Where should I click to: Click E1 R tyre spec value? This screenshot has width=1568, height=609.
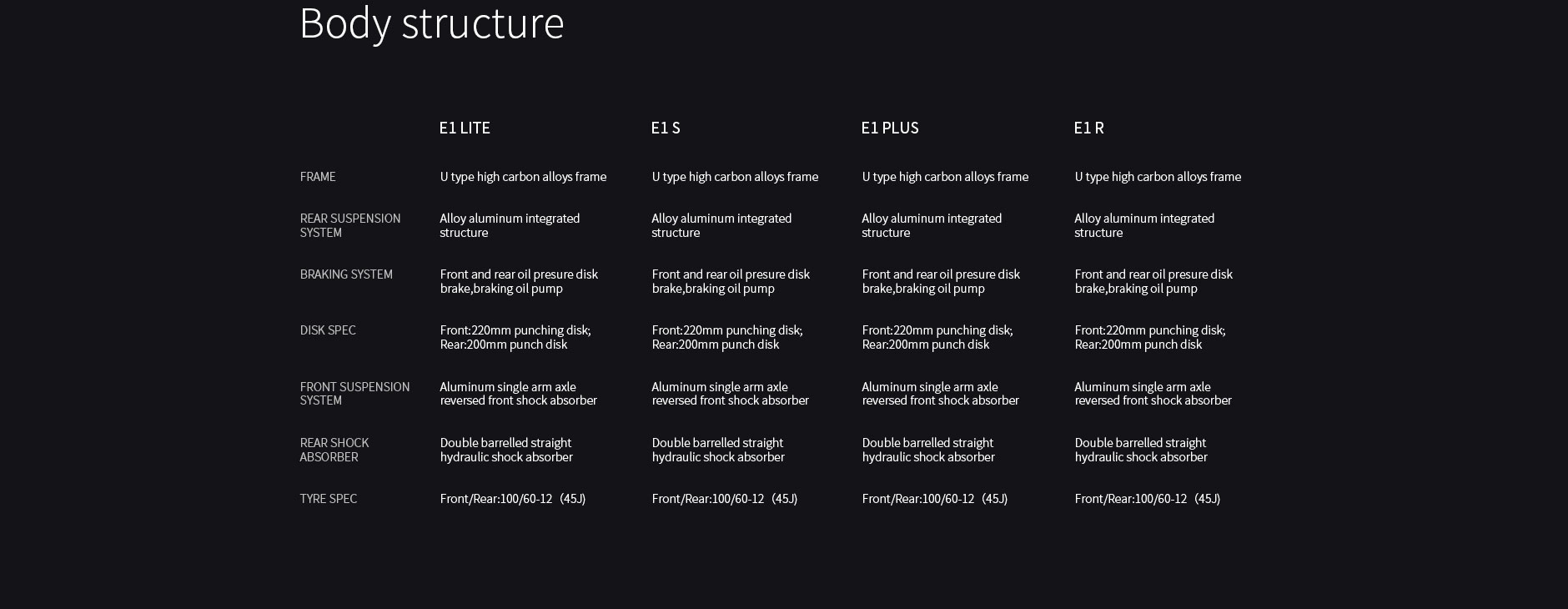[x=1147, y=499]
